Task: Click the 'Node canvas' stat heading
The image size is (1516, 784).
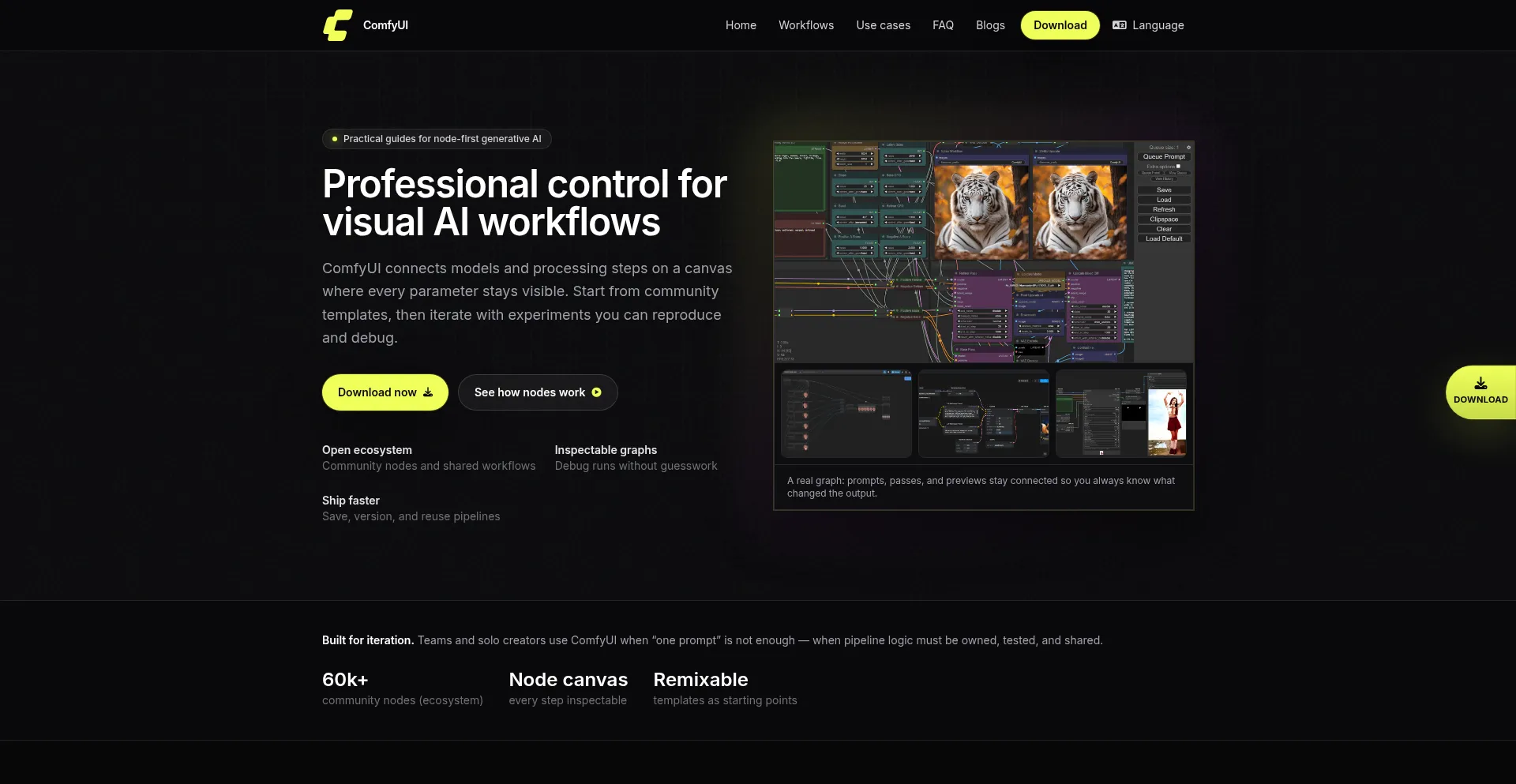Action: pos(568,680)
